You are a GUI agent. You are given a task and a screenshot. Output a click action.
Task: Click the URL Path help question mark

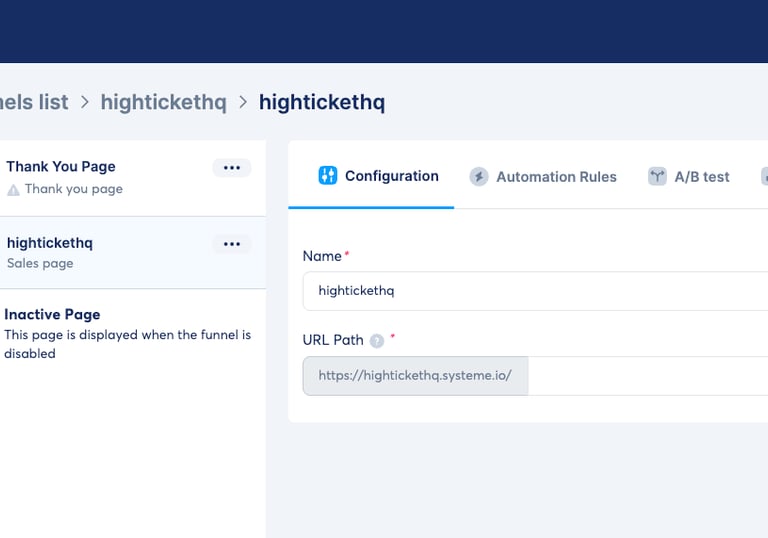(377, 341)
